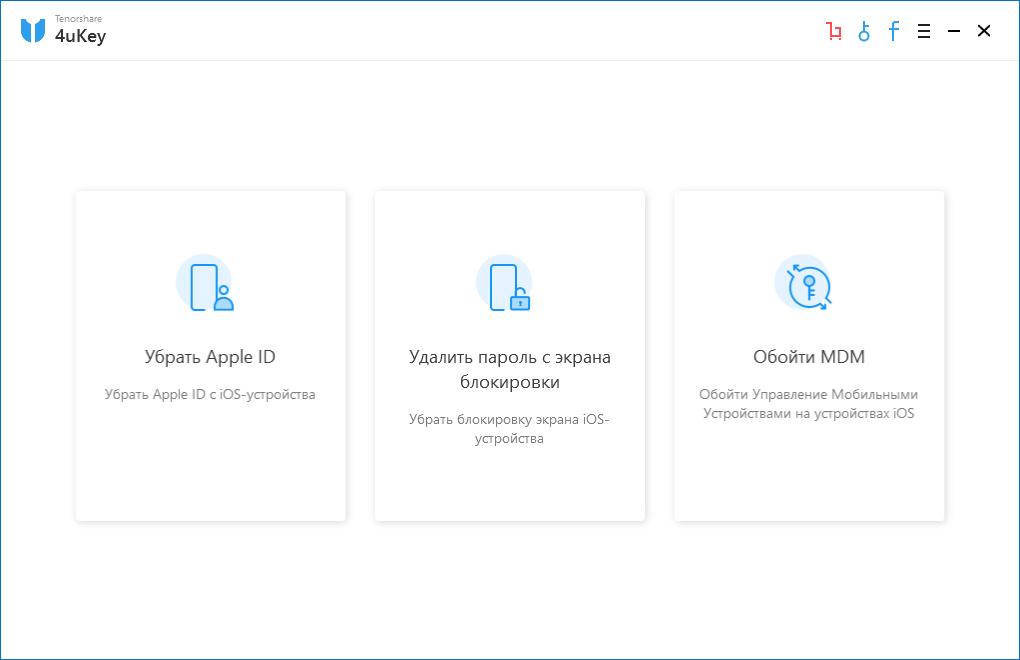Screen dimensions: 1020x660
Task: Click text "Убрать блокировку экрана iOS-устройства"
Action: pos(509,429)
